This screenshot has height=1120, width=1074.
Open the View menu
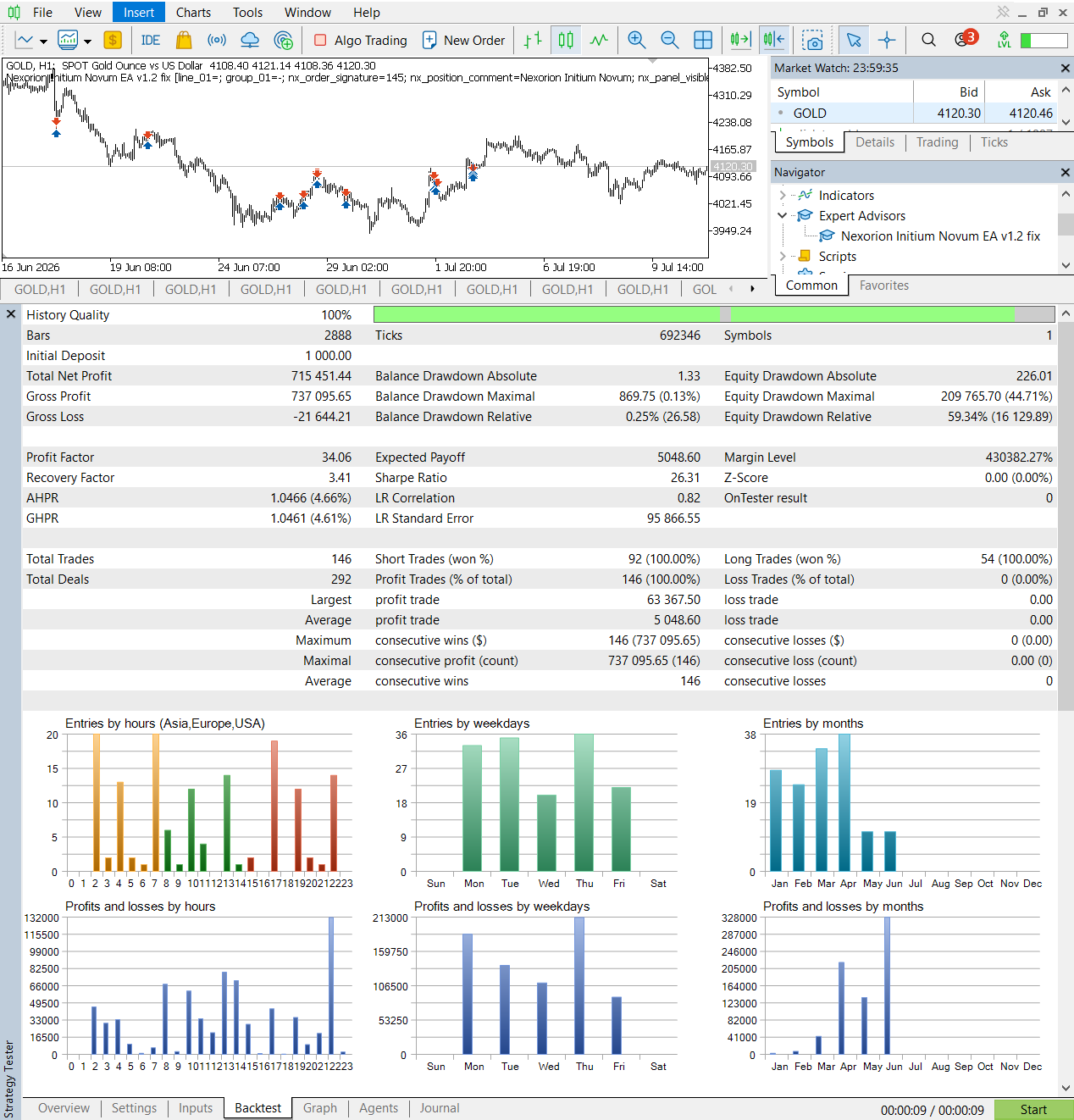tap(88, 13)
